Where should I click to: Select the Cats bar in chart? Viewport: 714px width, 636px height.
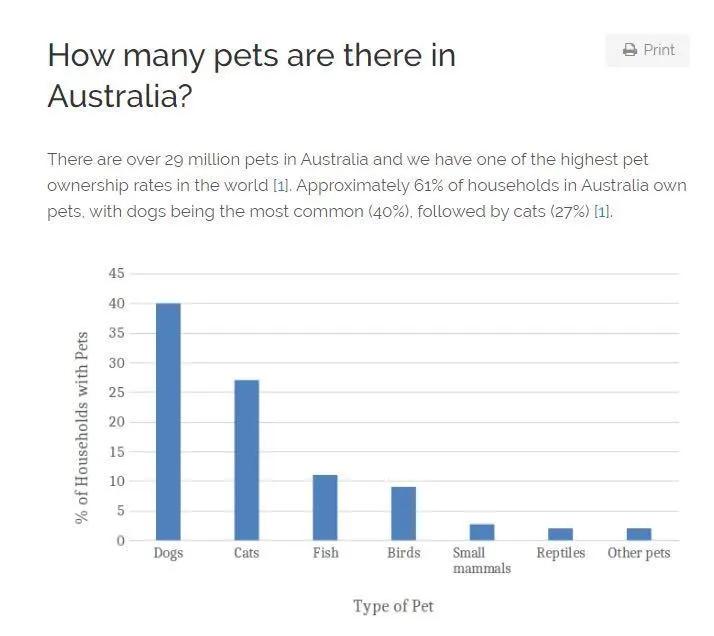coord(246,460)
